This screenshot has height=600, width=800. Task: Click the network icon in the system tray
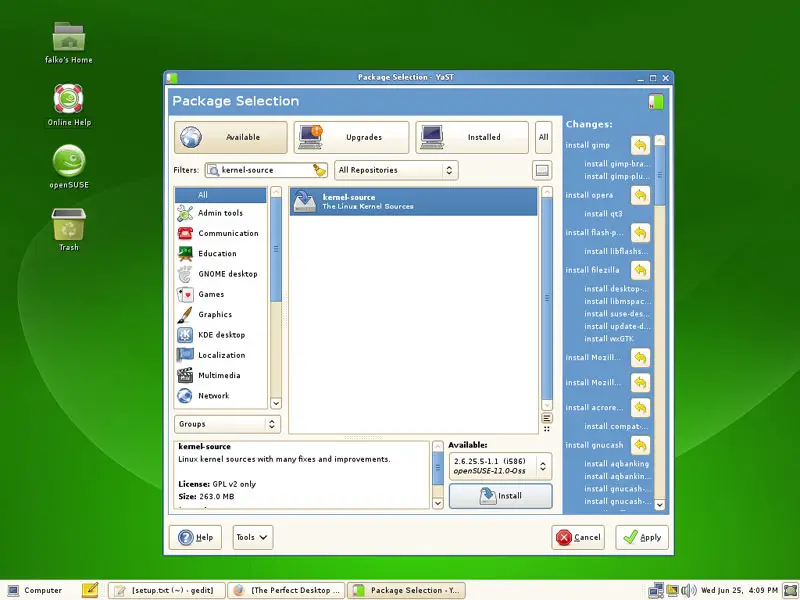[x=656, y=590]
